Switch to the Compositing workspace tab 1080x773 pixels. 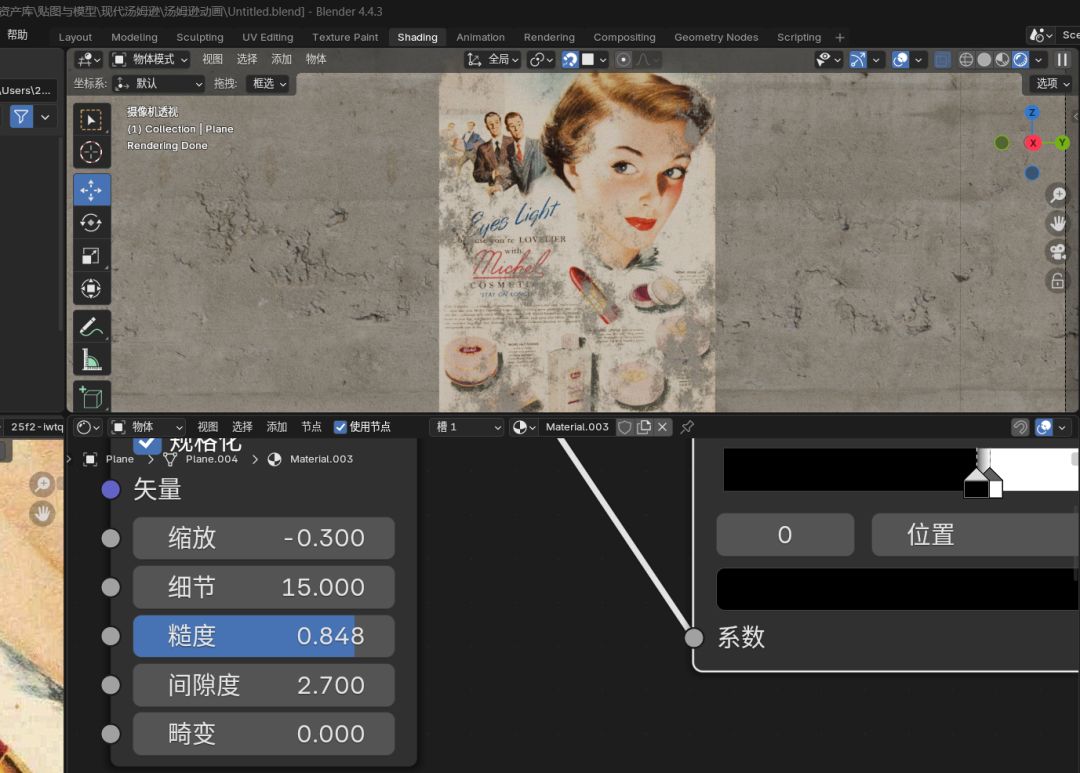(x=624, y=37)
